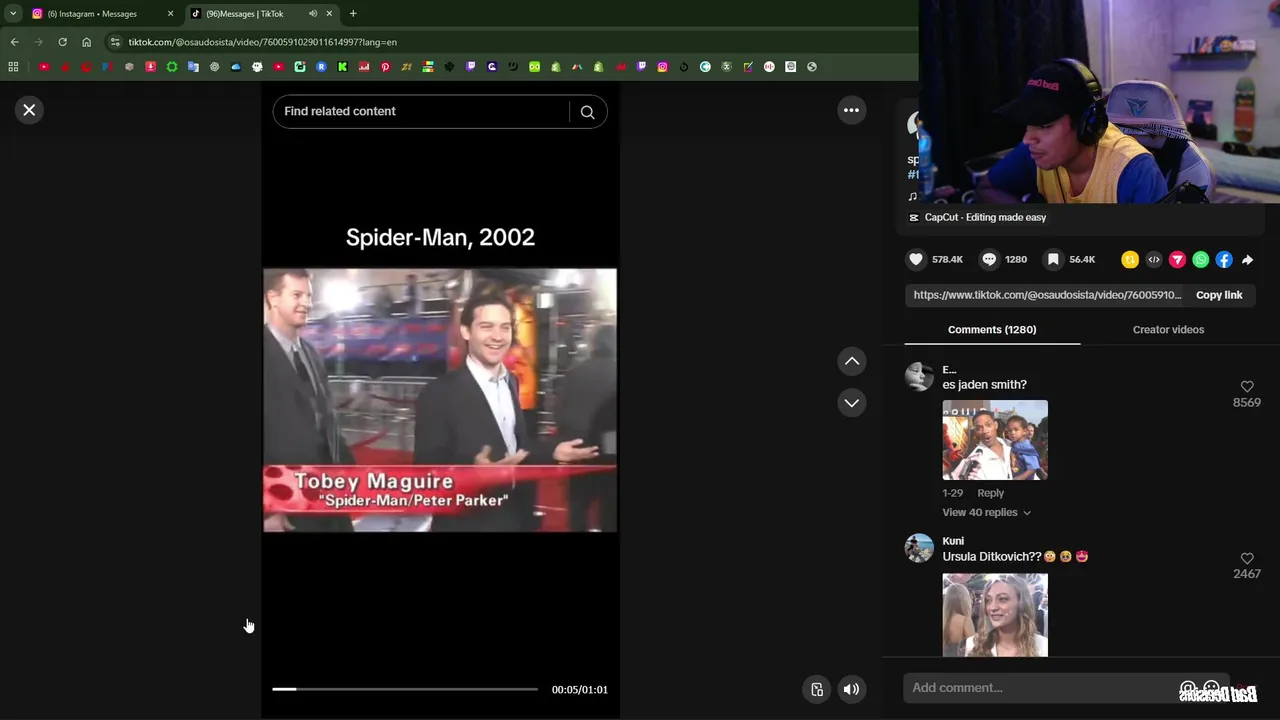Open the Apps grid in the bookmarks bar
Viewport: 1280px width, 720px height.
click(13, 67)
